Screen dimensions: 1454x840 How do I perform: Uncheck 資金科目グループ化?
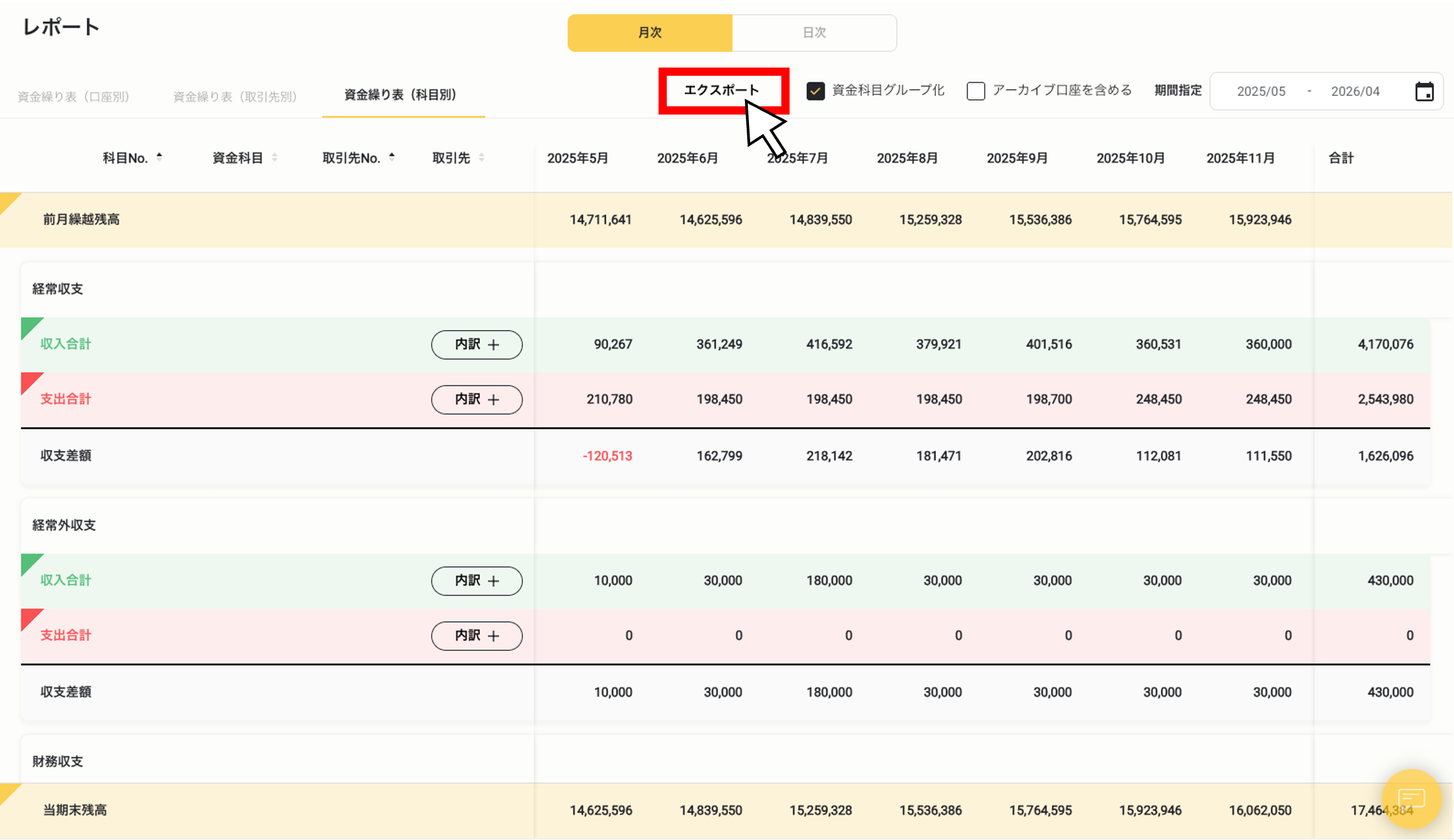coord(815,91)
